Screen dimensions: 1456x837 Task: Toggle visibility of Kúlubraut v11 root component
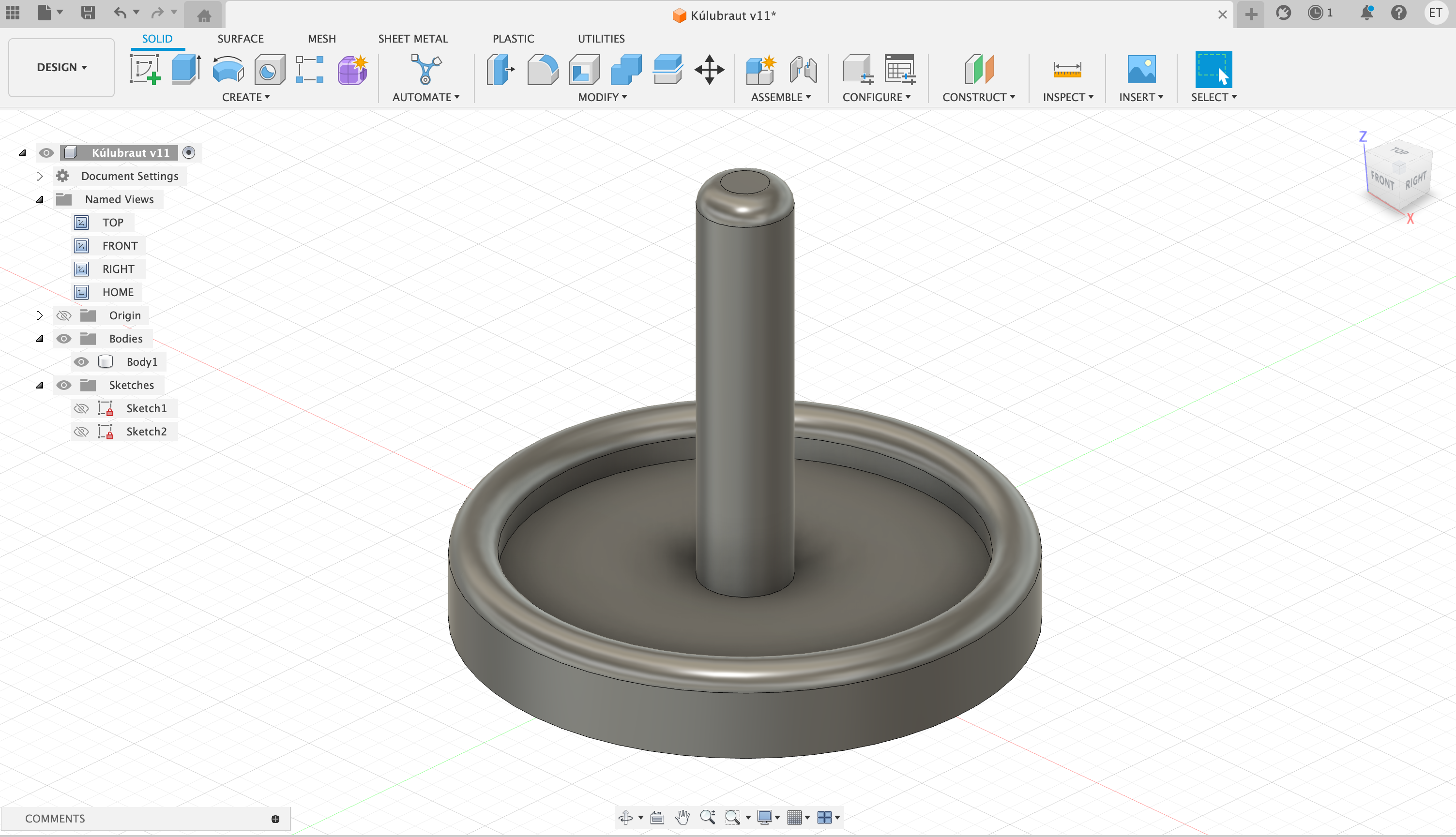click(46, 153)
